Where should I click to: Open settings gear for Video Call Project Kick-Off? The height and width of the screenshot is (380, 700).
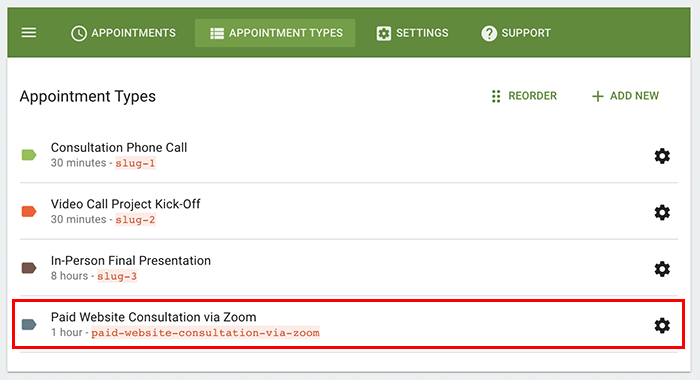point(662,213)
